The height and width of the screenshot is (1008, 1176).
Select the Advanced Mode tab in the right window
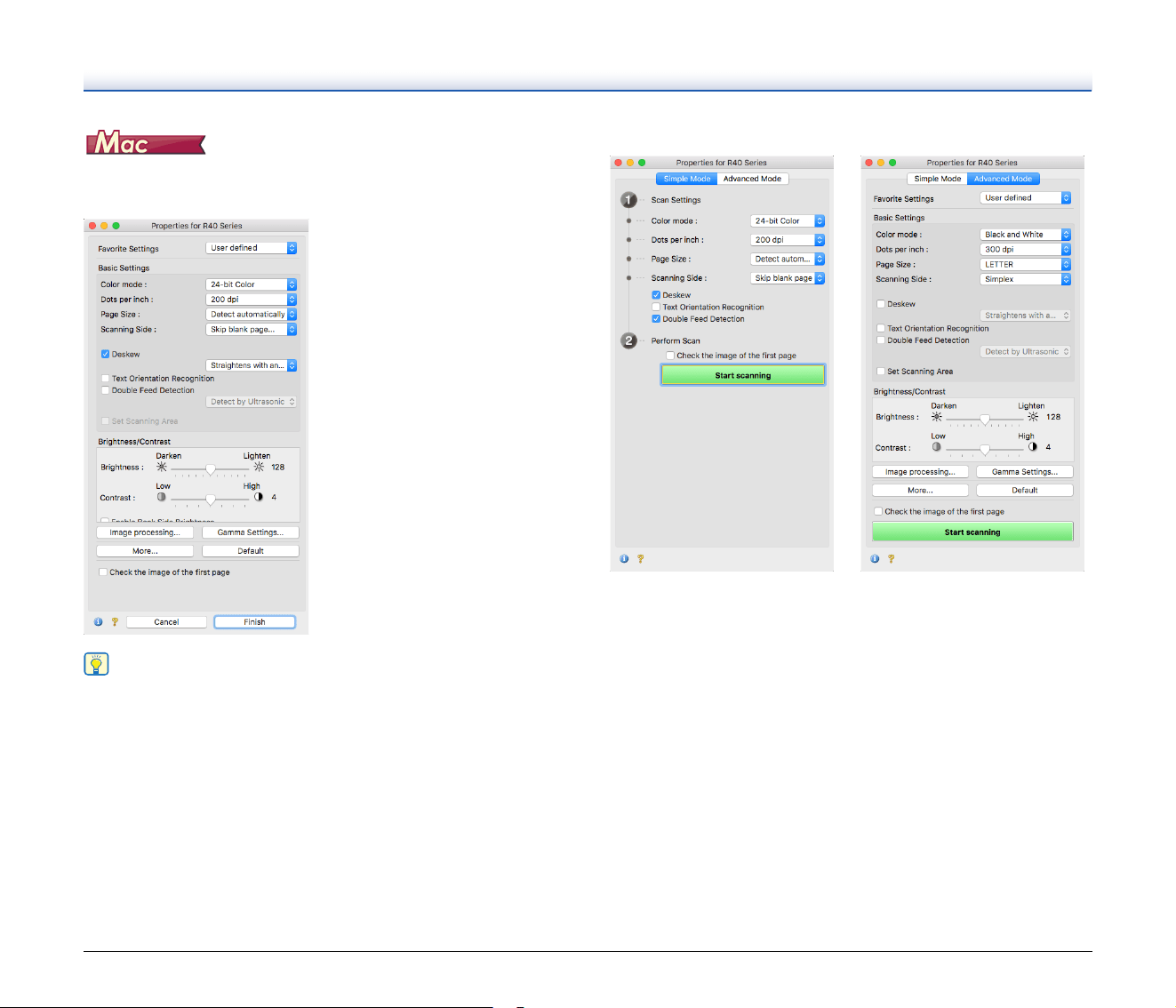[1003, 179]
